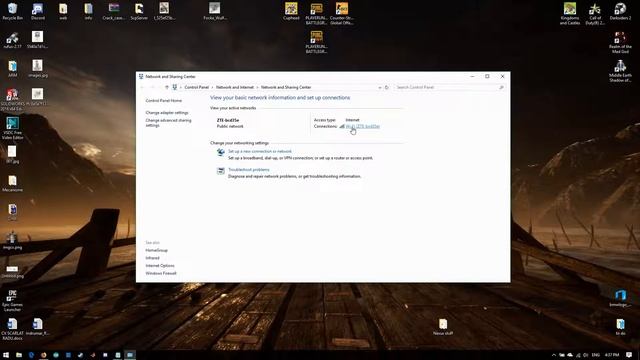Click the set up new connection icon
Image resolution: width=640 pixels, height=360 pixels.
pos(220,152)
